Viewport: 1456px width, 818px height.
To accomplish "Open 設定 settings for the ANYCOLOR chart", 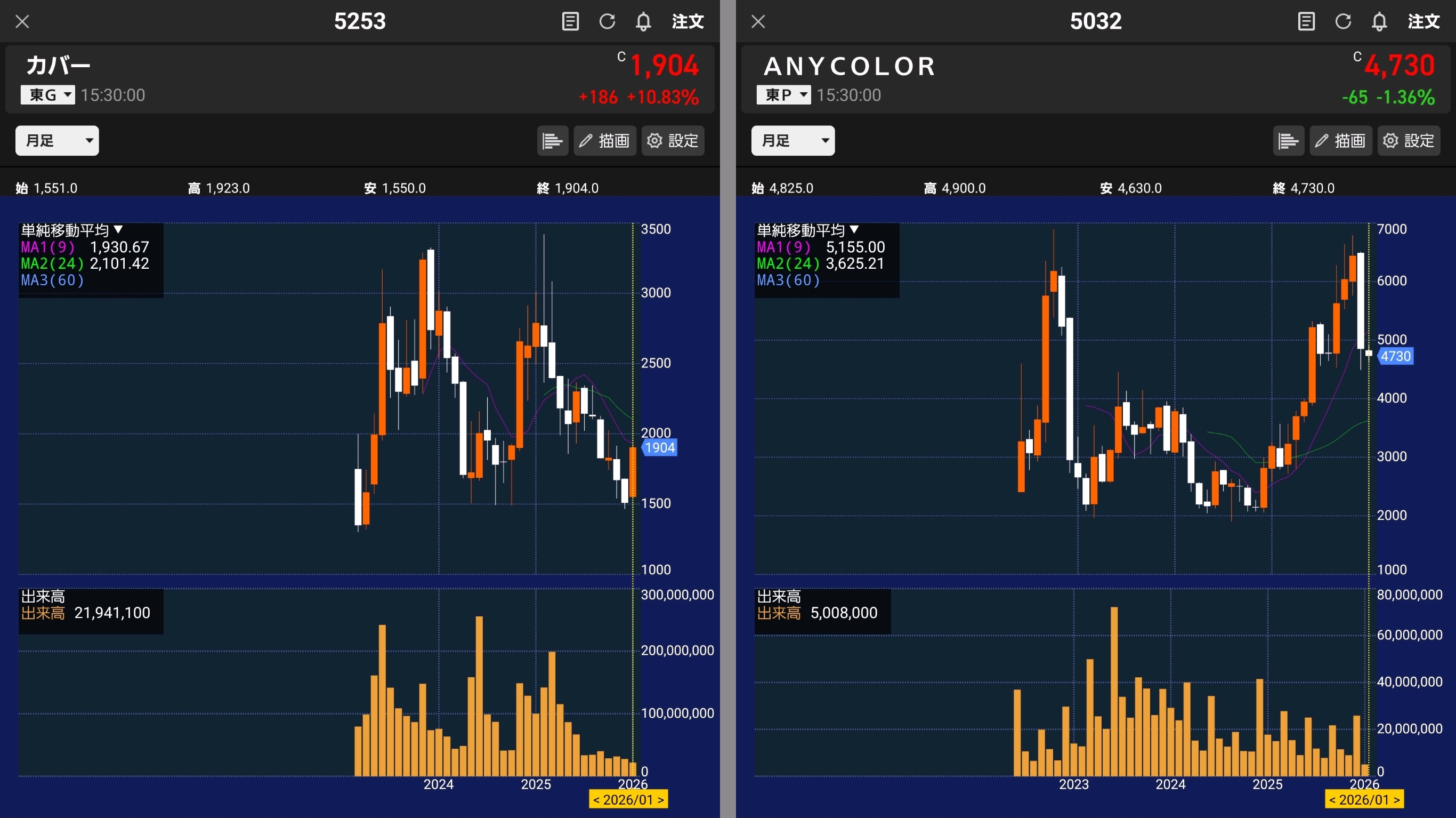I will [1409, 140].
